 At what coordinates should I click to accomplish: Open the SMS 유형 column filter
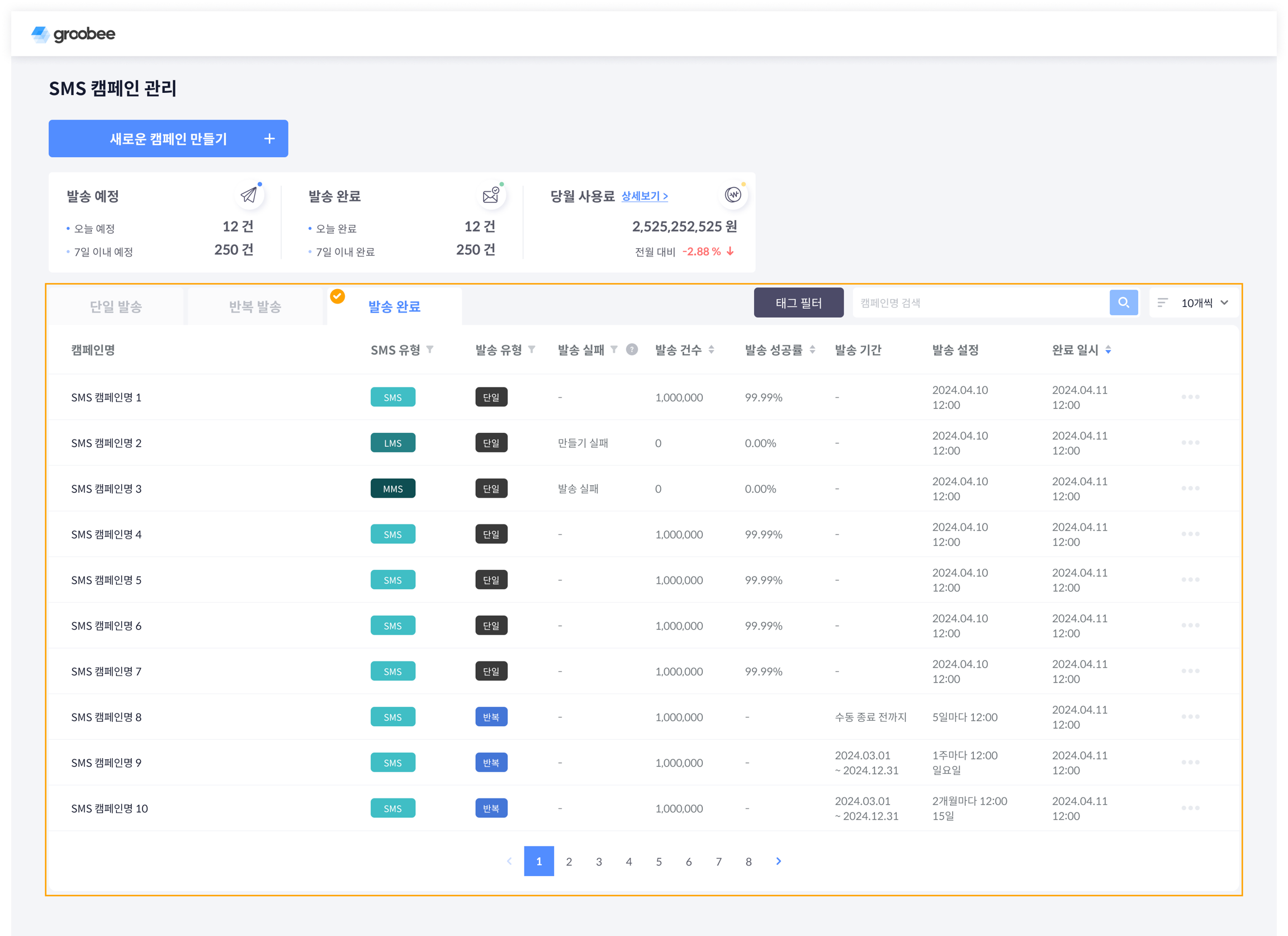click(x=430, y=350)
